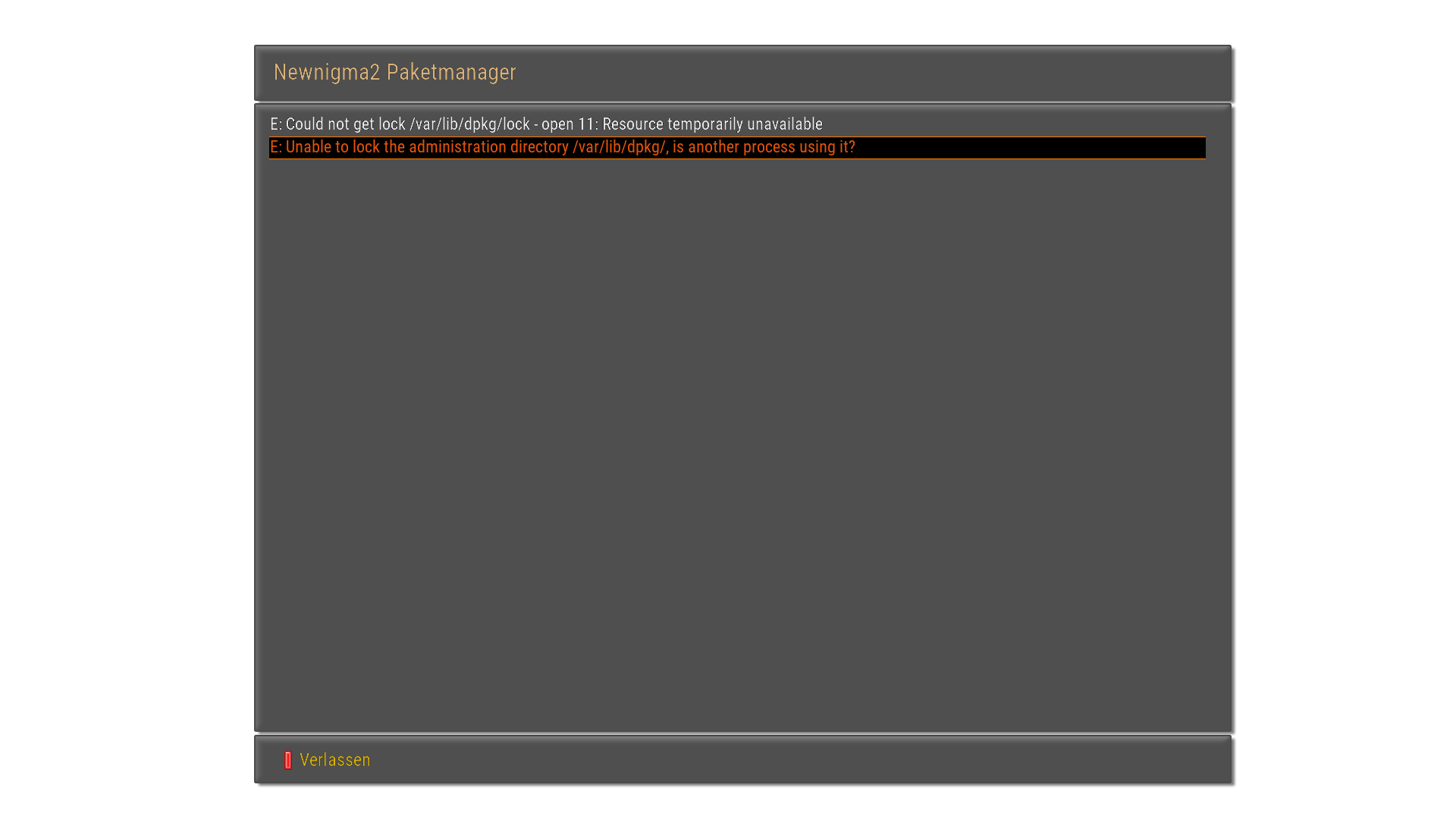
Task: Click the word 'Paketmanager' in the header
Action: pyautogui.click(x=450, y=72)
